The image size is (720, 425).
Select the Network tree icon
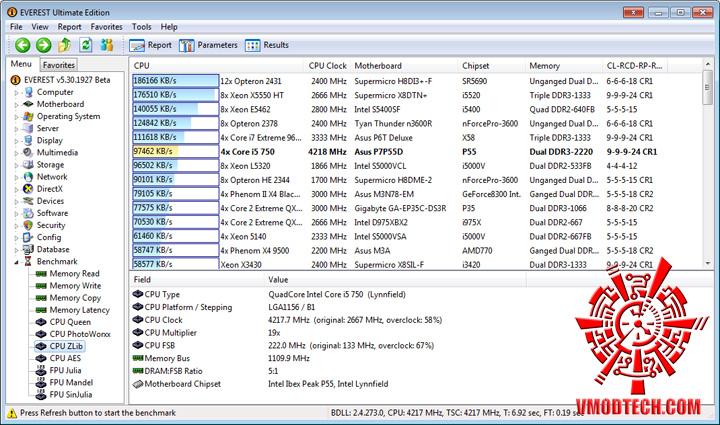[28, 177]
